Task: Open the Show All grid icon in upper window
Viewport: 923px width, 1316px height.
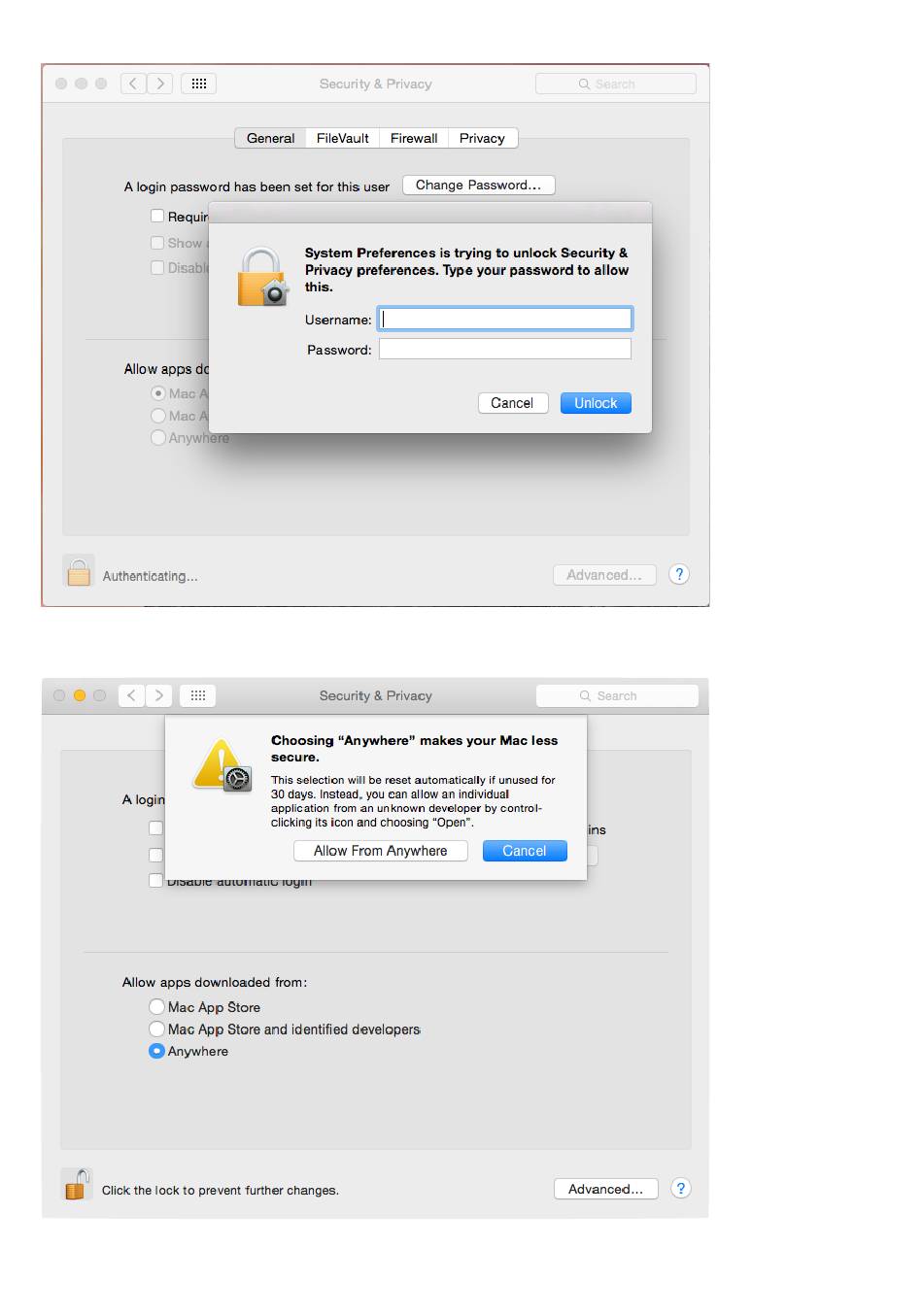Action: [x=198, y=84]
